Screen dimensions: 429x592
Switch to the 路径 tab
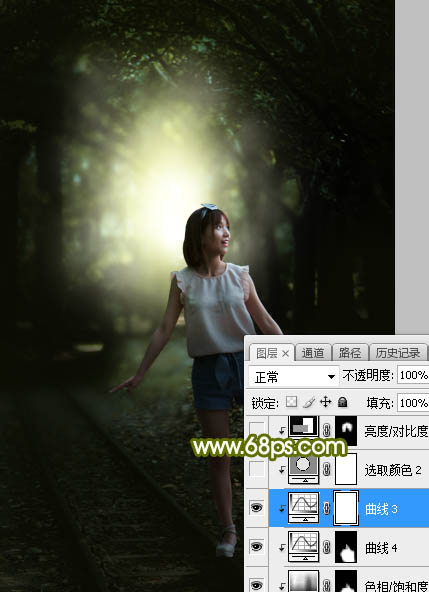pos(350,353)
